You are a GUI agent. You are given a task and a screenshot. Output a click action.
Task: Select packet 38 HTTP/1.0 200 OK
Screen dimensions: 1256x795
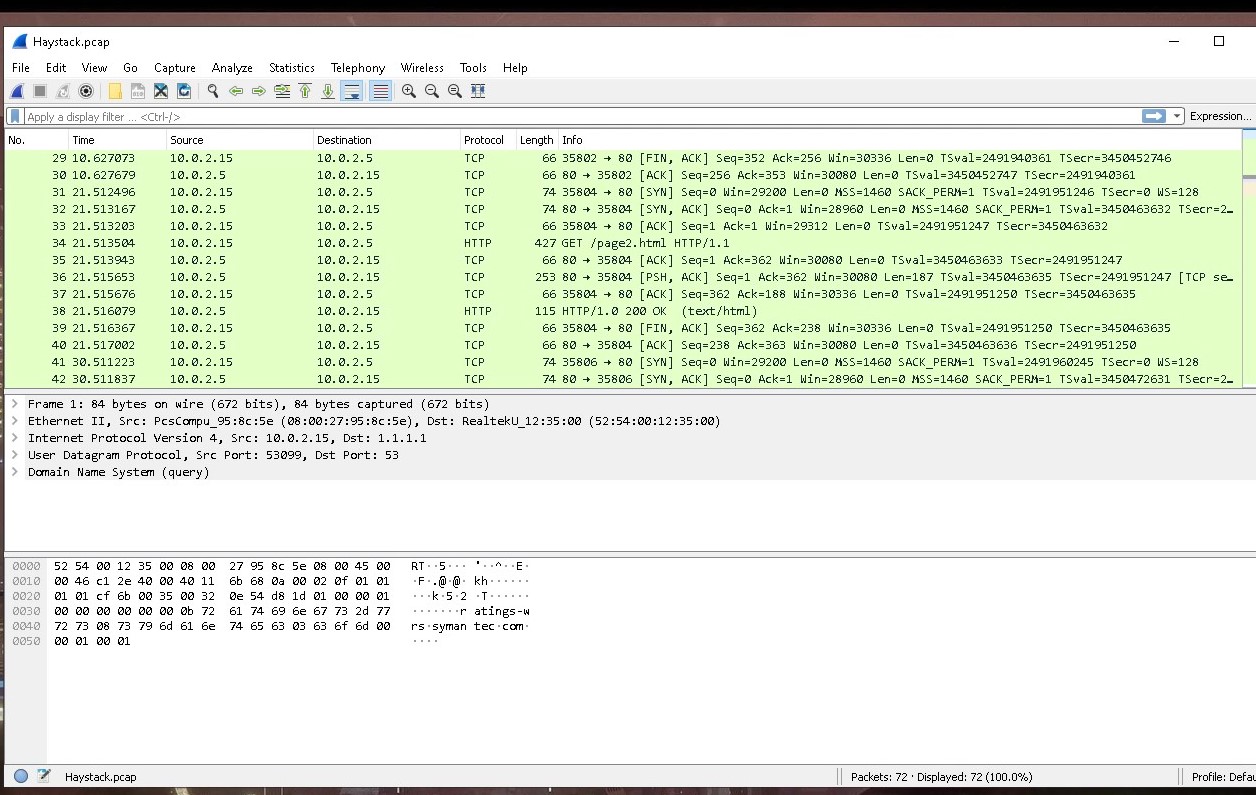pos(623,311)
